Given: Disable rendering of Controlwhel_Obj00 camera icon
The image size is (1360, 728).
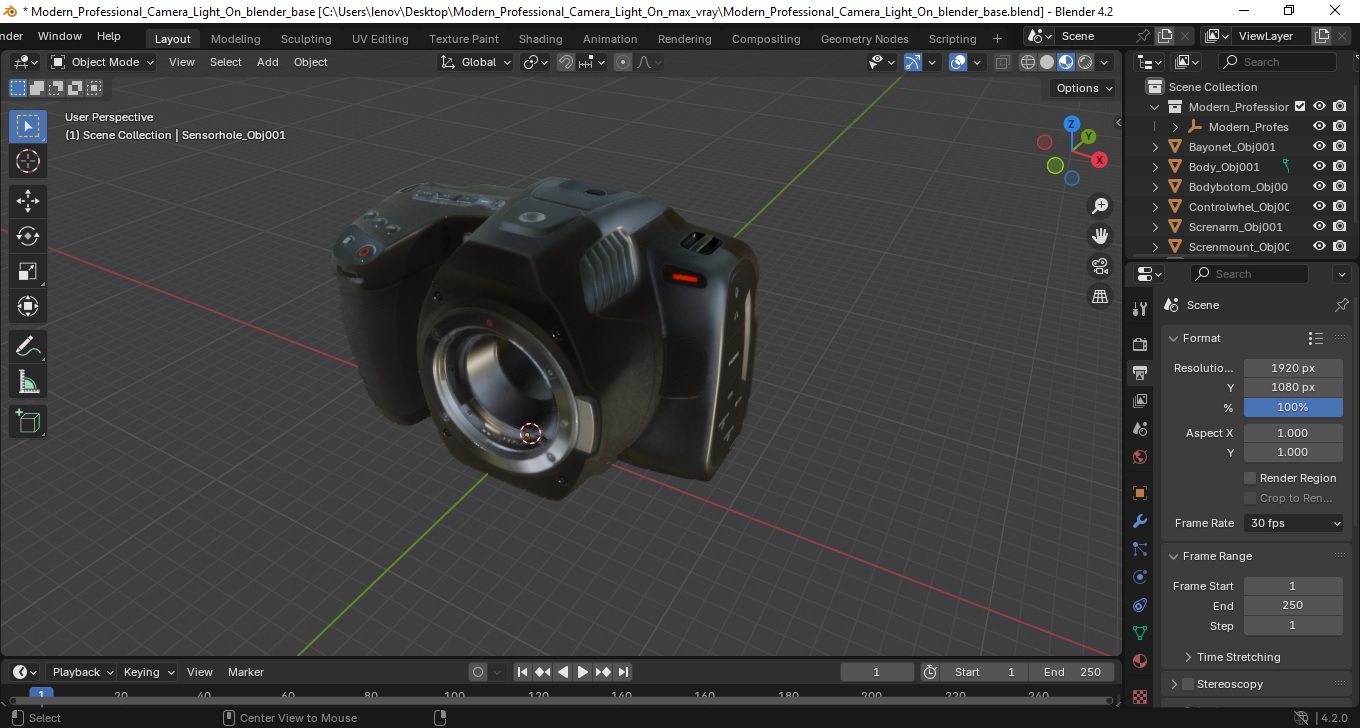Looking at the screenshot, I should click(1340, 207).
